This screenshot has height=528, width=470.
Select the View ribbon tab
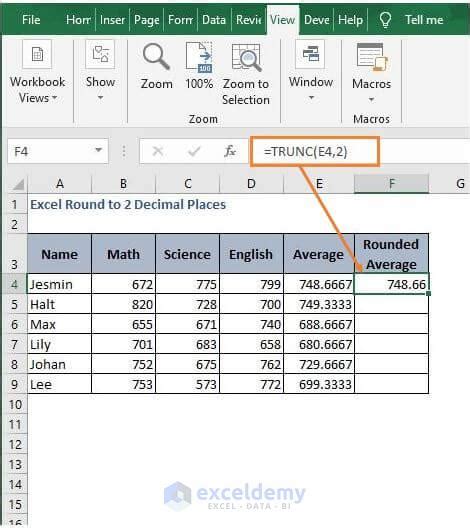tap(282, 20)
